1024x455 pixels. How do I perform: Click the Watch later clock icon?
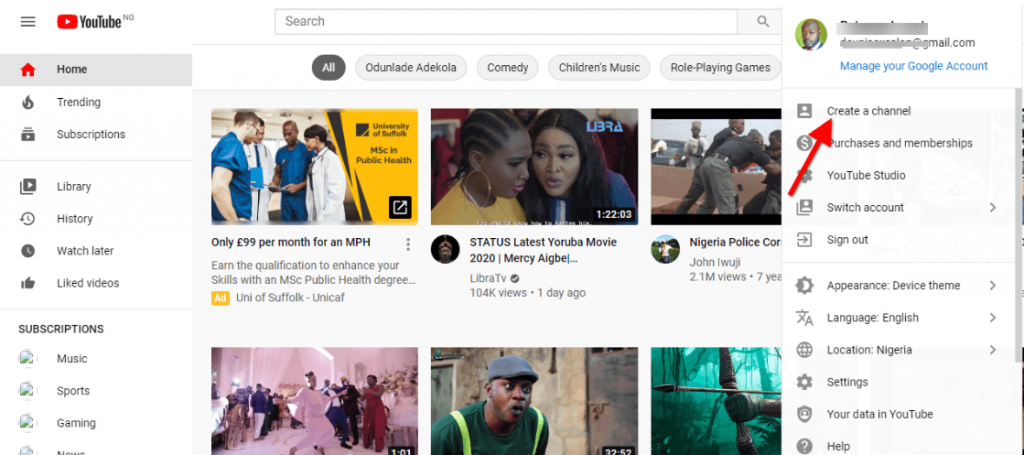coord(28,251)
